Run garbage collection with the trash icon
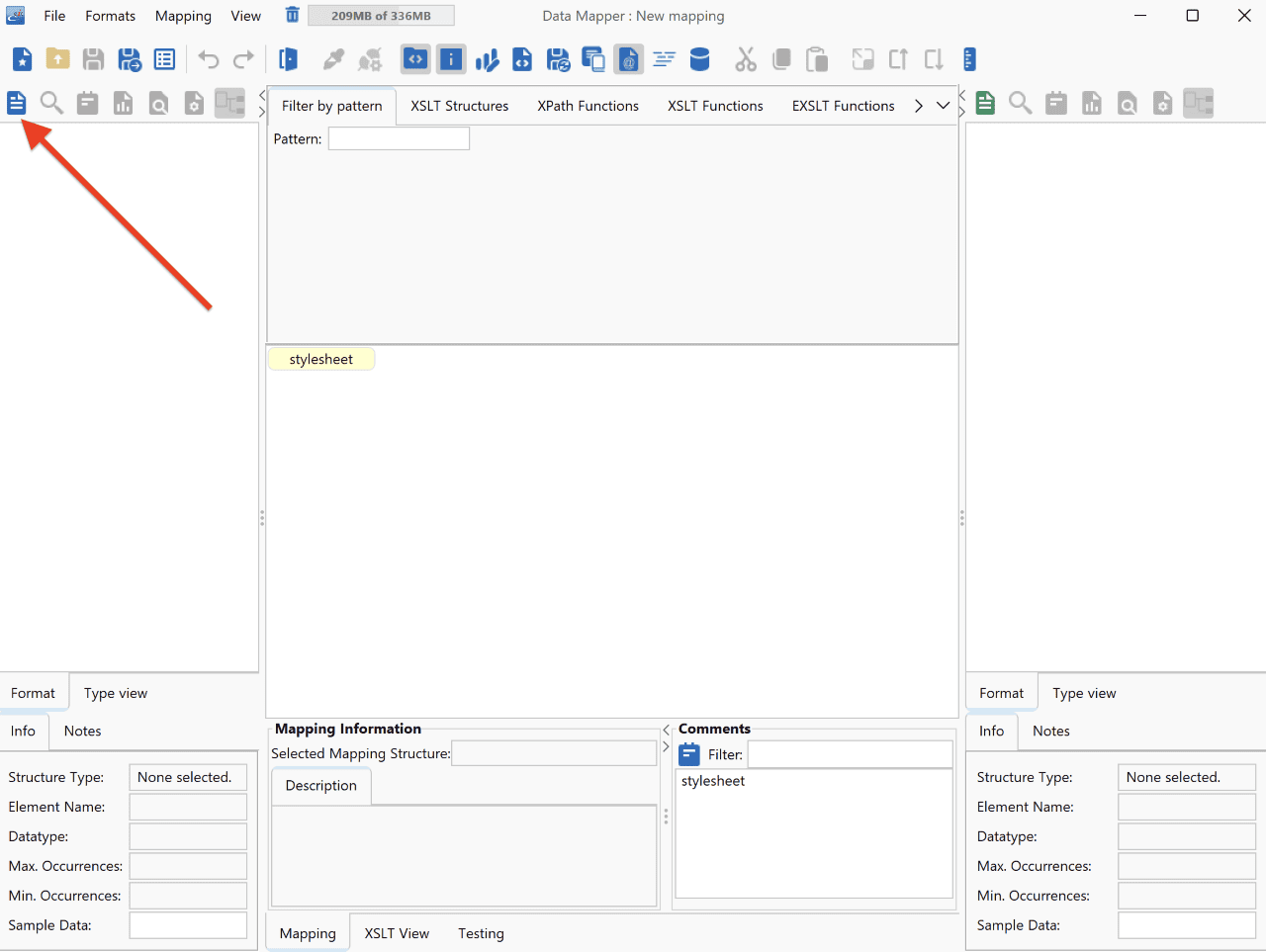The width and height of the screenshot is (1266, 952). (x=292, y=15)
